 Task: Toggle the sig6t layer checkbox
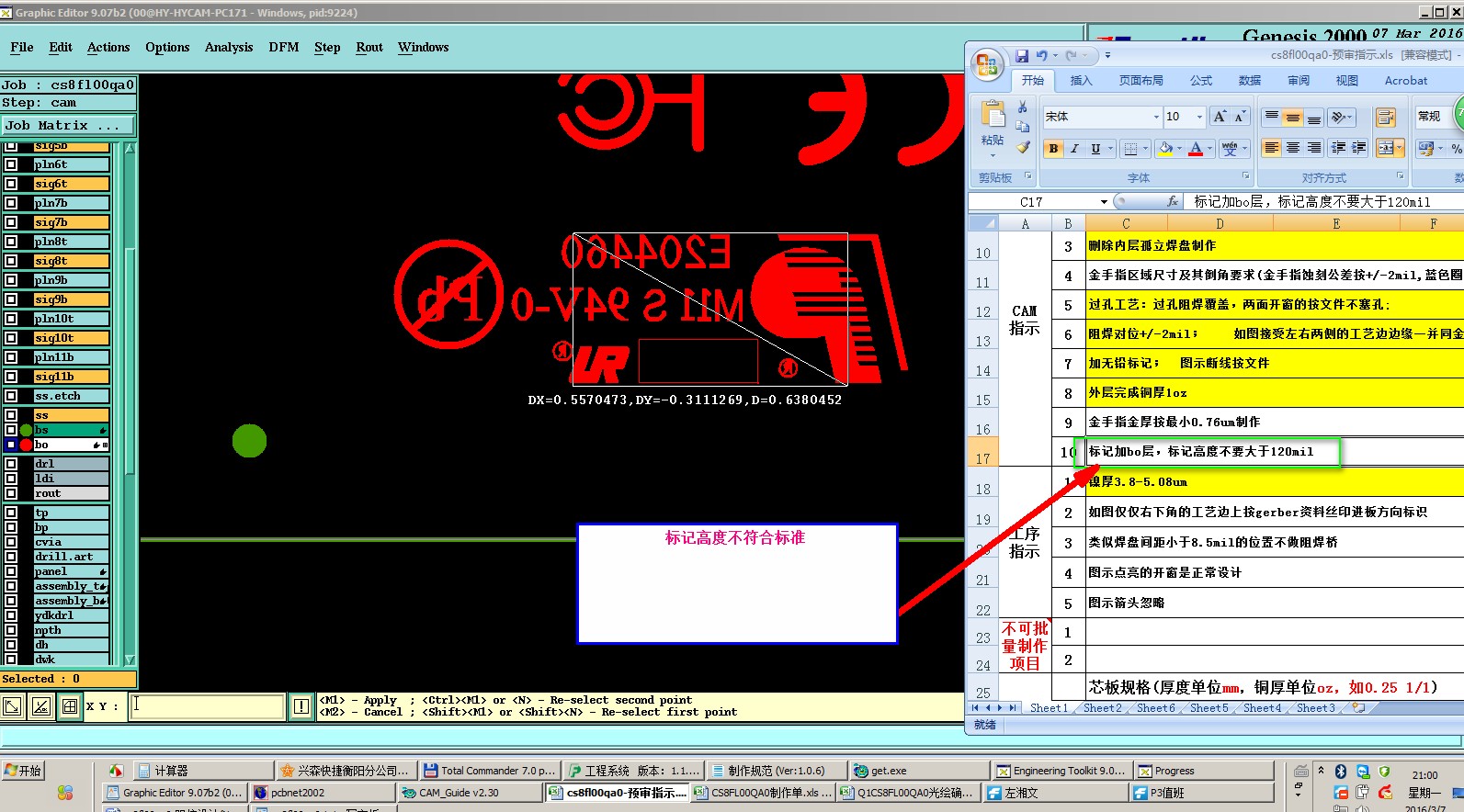click(x=11, y=184)
